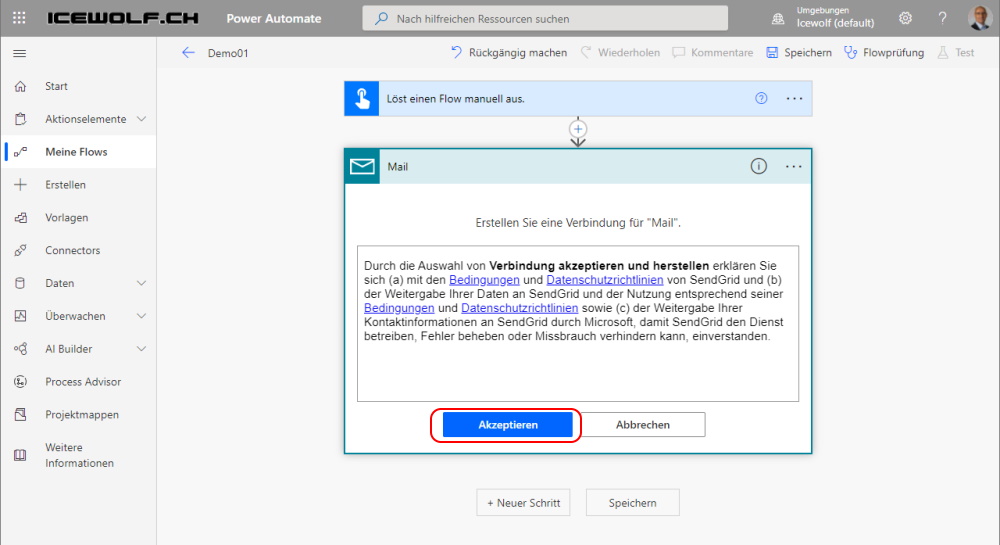1000x545 pixels.
Task: Show info for the Mail action
Action: point(758,166)
